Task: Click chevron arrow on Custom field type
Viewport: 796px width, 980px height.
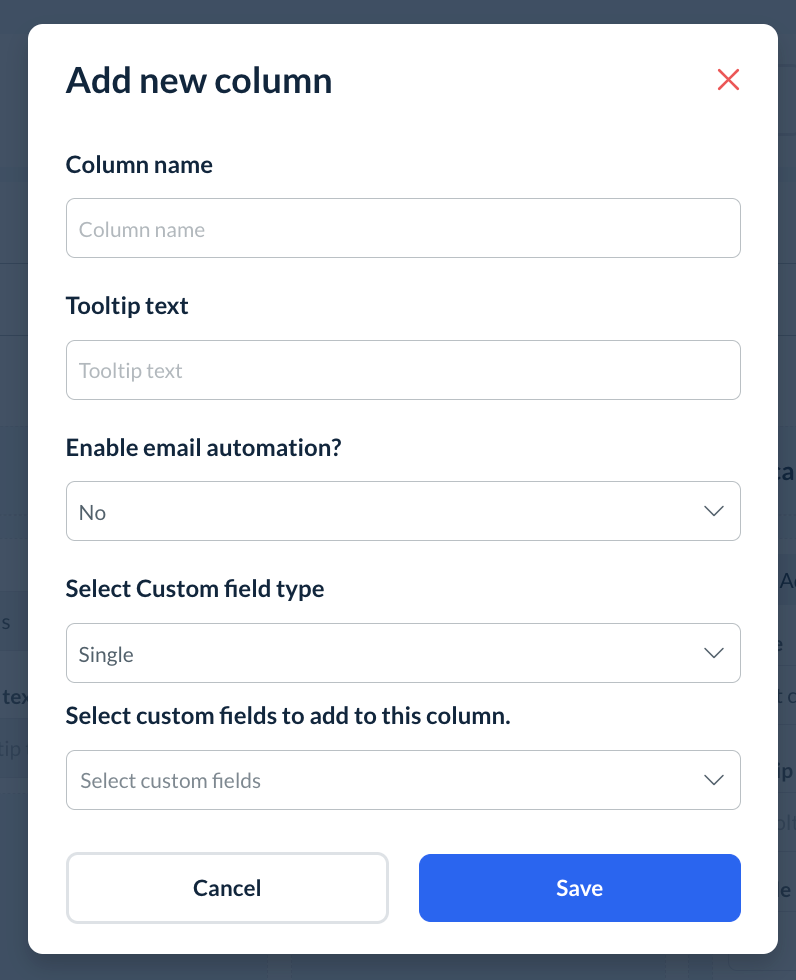Action: (713, 654)
